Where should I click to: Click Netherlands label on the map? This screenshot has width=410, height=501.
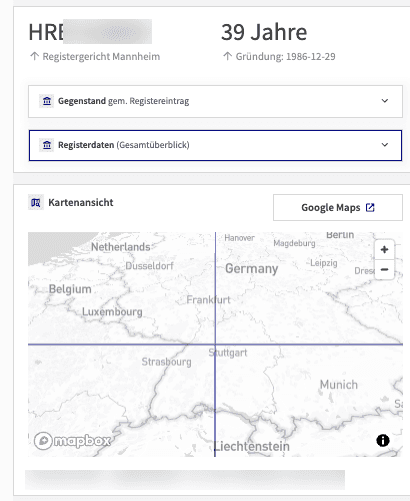(121, 247)
